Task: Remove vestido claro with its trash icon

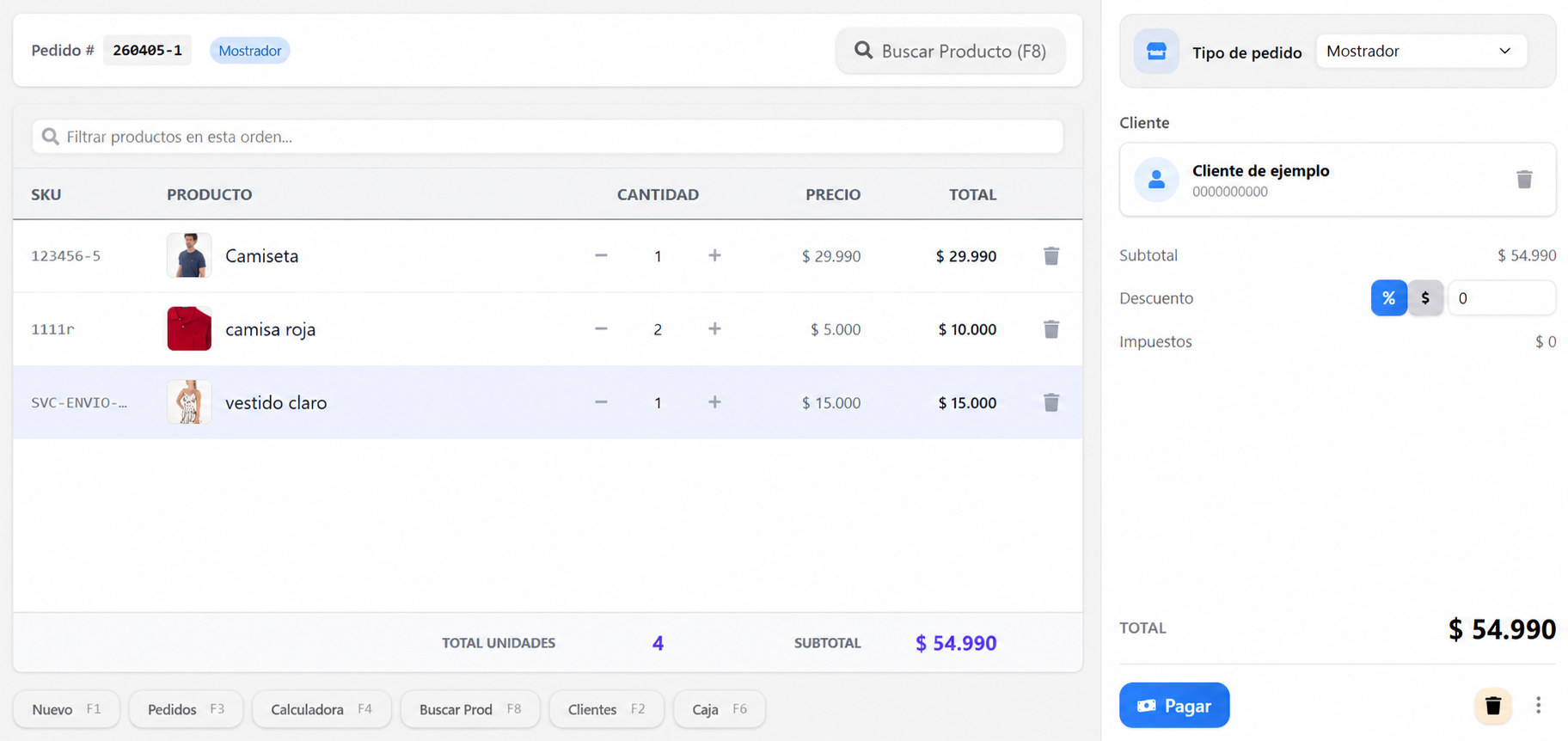Action: (x=1050, y=402)
